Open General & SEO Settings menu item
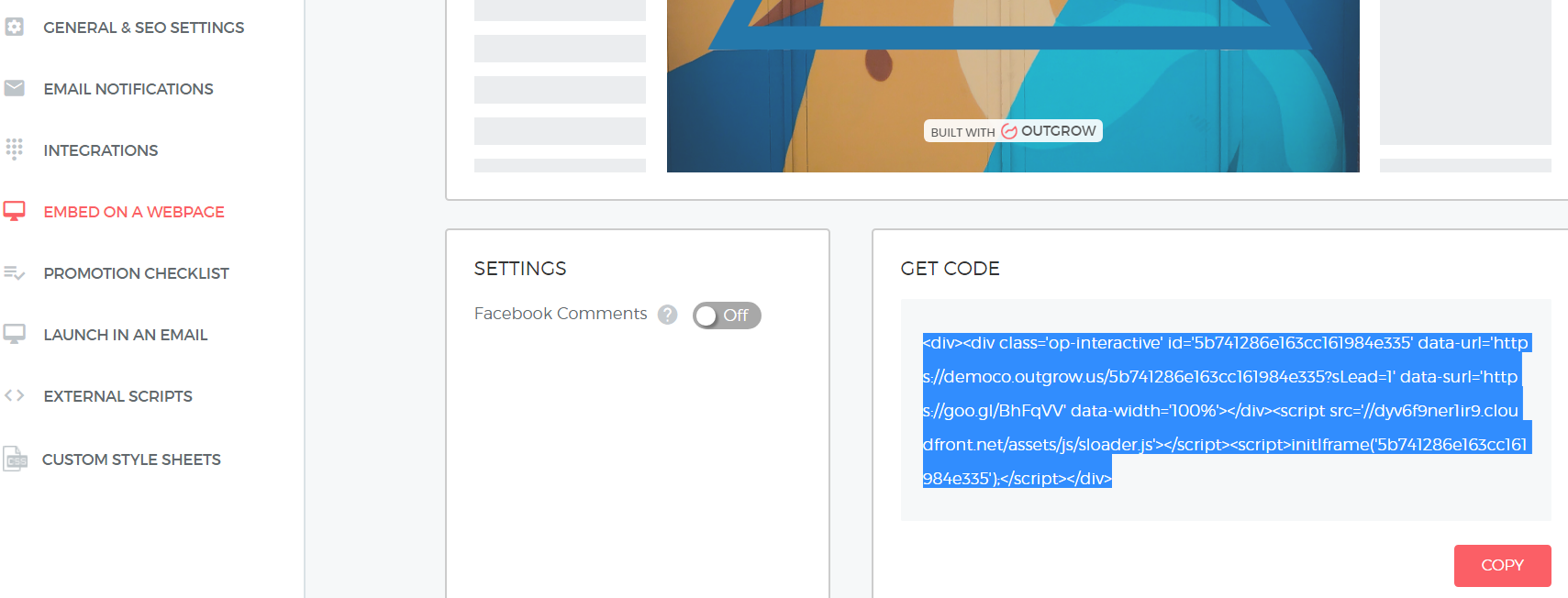The width and height of the screenshot is (1568, 598). tap(144, 28)
